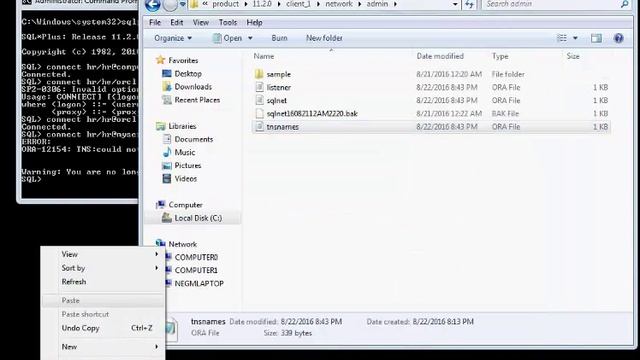Sort by the Name column header
This screenshot has height=360, width=640.
pos(264,56)
